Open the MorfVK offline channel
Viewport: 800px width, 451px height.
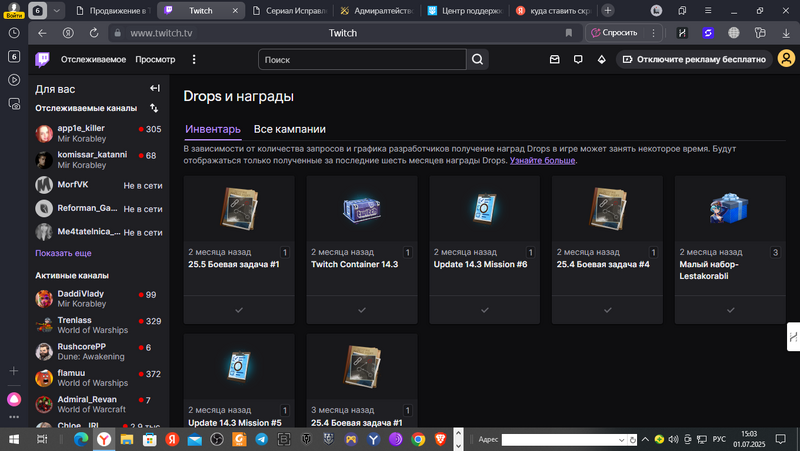(98, 185)
